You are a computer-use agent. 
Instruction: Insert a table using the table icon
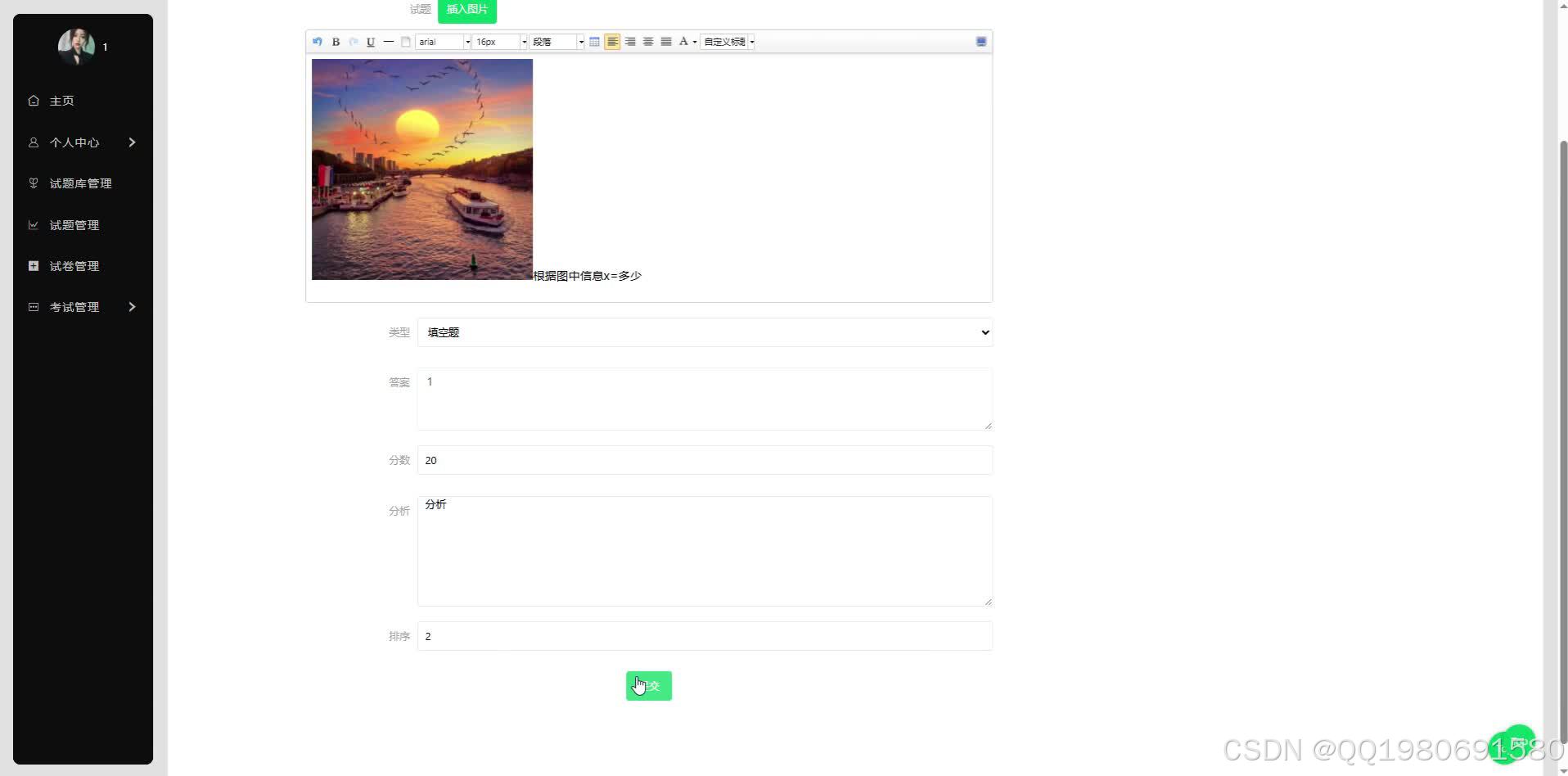click(x=595, y=42)
